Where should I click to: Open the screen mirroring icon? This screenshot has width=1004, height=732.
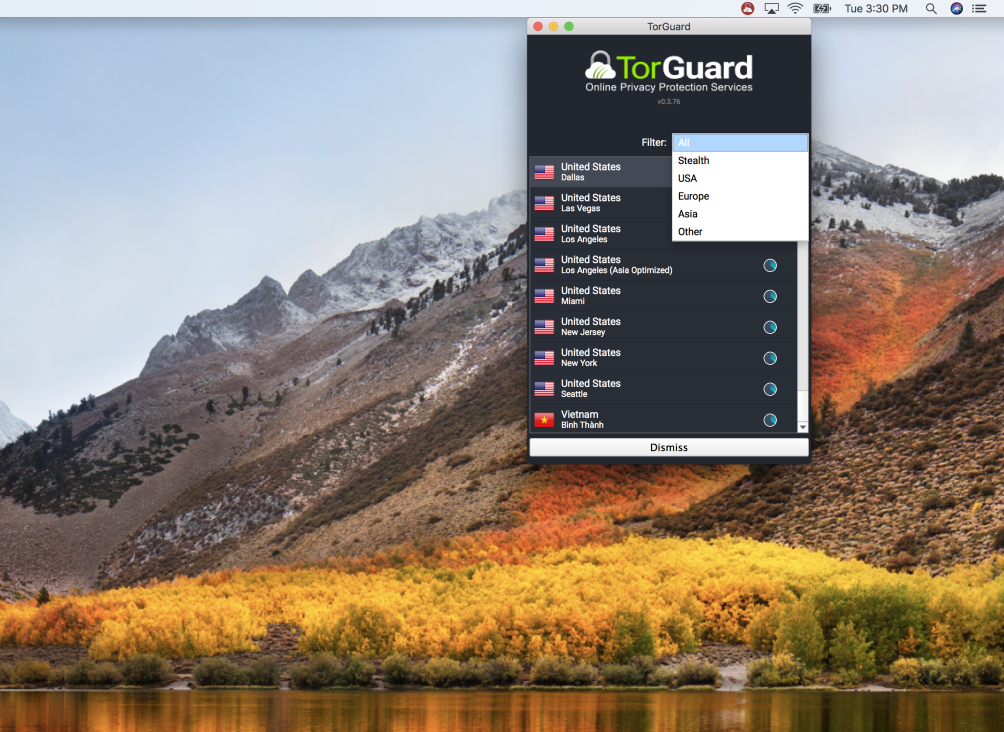pos(771,8)
